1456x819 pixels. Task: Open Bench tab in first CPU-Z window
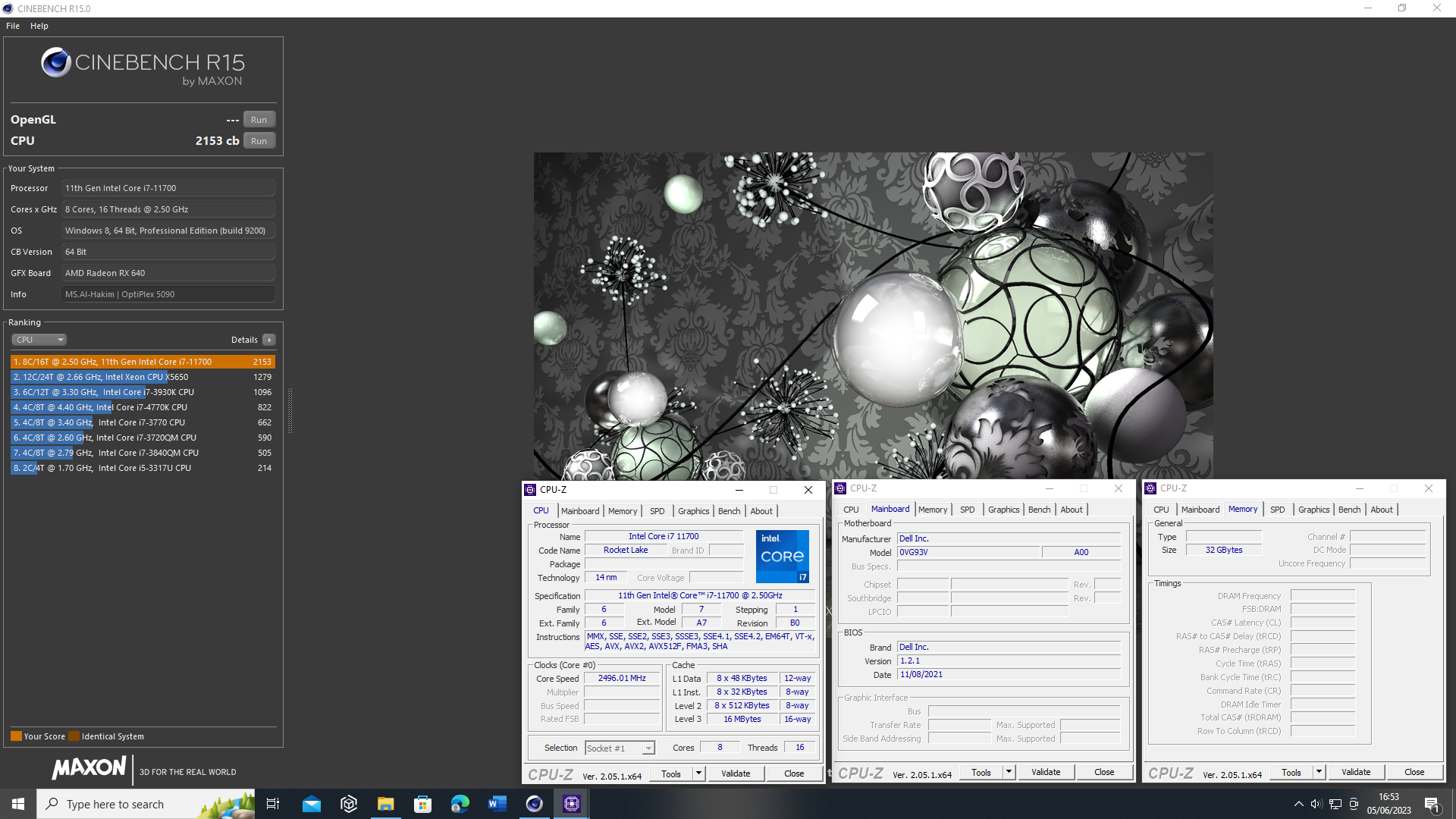[730, 511]
